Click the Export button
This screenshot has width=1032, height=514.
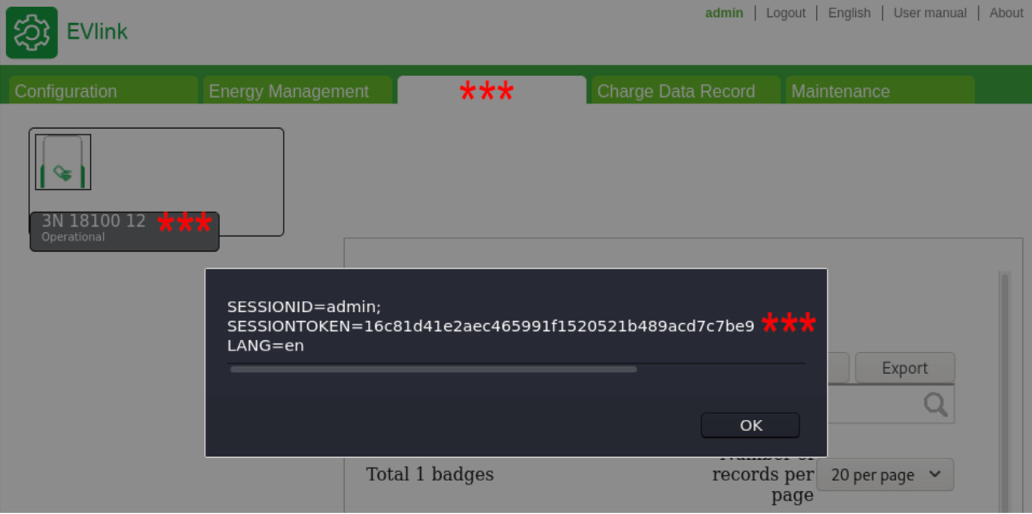pyautogui.click(x=905, y=368)
